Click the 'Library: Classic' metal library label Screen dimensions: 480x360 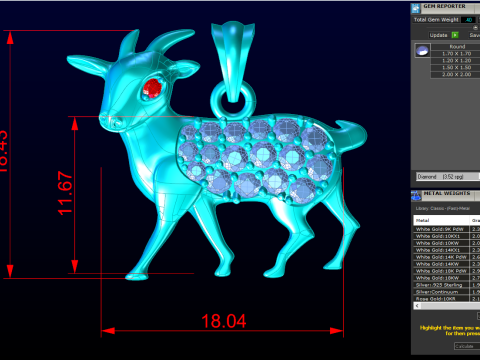click(443, 208)
